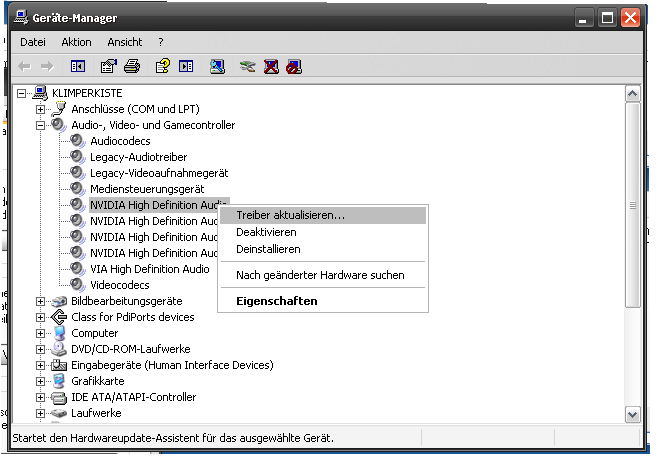This screenshot has height=464, width=660.
Task: Click the Mediensteuerungsgerät speaker icon
Action: [77, 189]
